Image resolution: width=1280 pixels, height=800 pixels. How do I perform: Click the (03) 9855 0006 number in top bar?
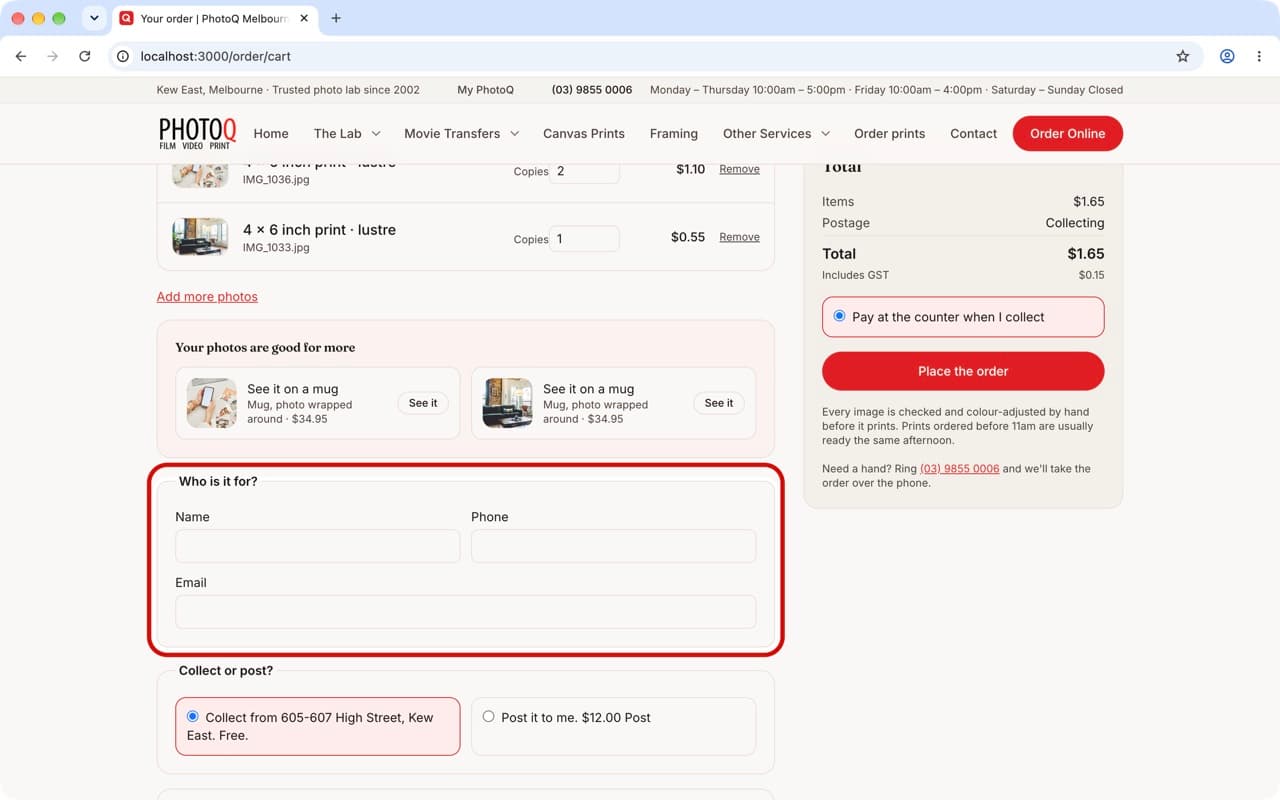click(592, 90)
